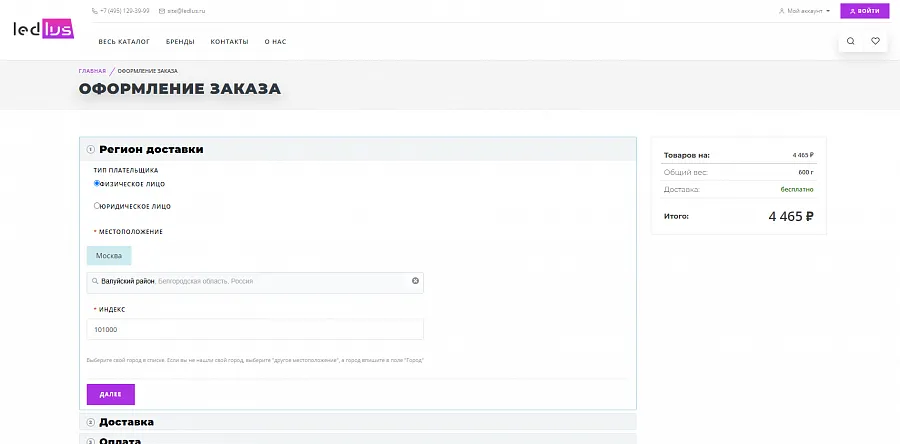Screen dimensions: 900x444
Task: Click the Далее button
Action: click(x=111, y=395)
